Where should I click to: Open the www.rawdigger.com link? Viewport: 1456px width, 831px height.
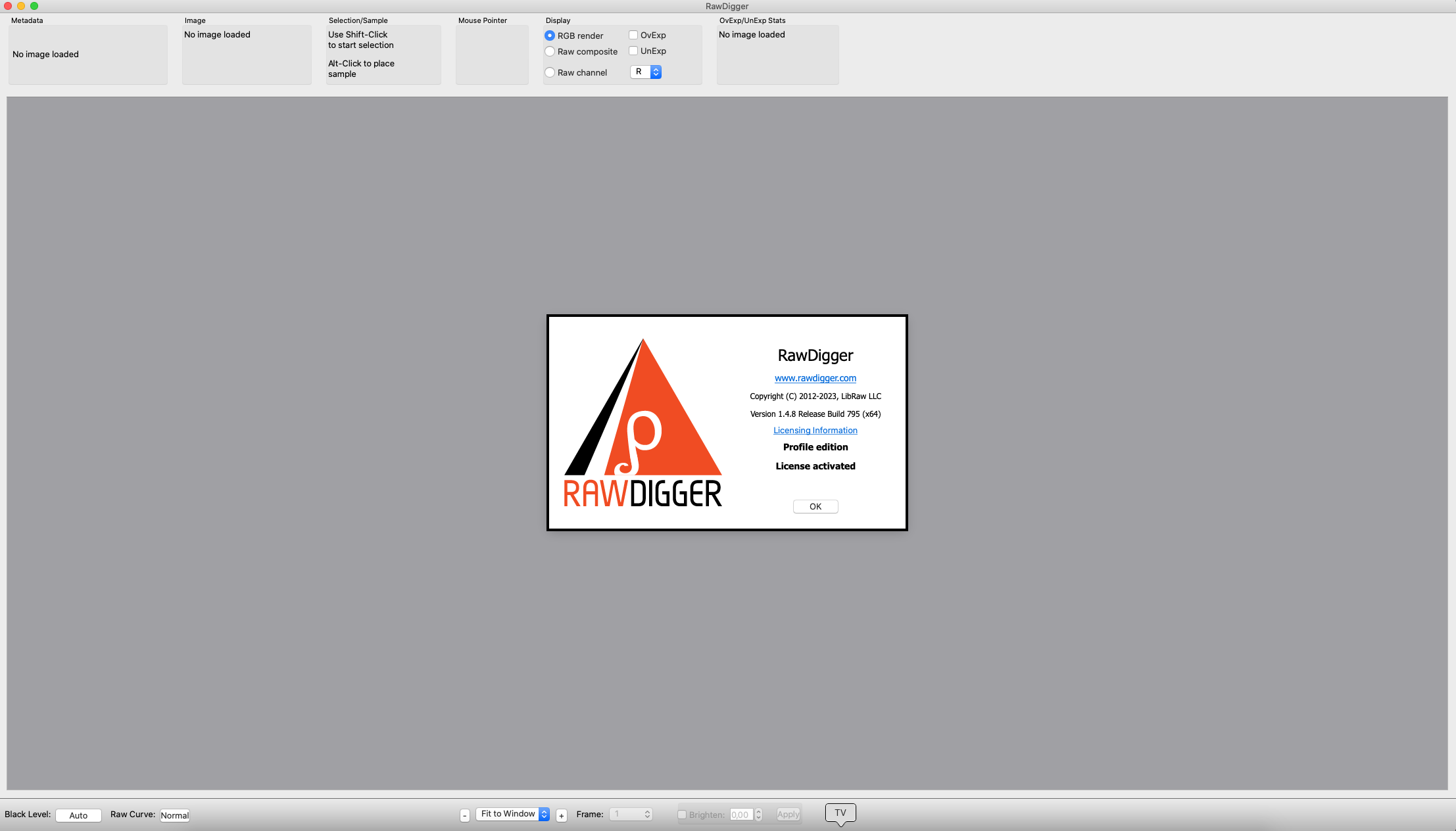815,378
